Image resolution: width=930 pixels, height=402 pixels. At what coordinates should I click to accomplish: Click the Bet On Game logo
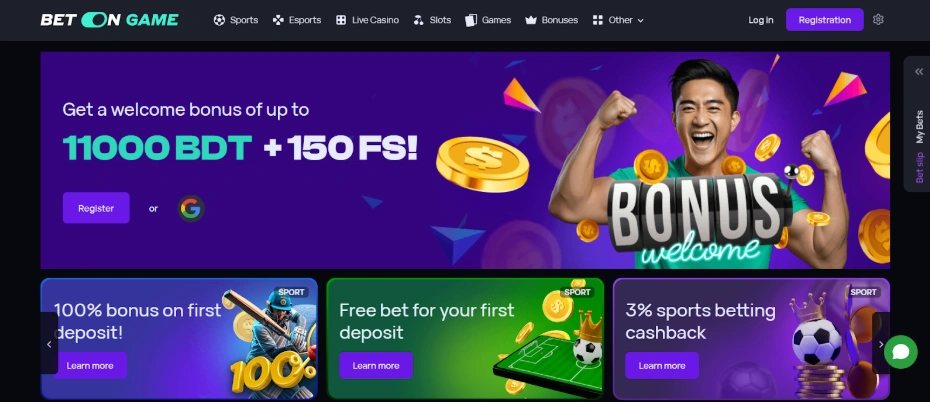click(110, 20)
